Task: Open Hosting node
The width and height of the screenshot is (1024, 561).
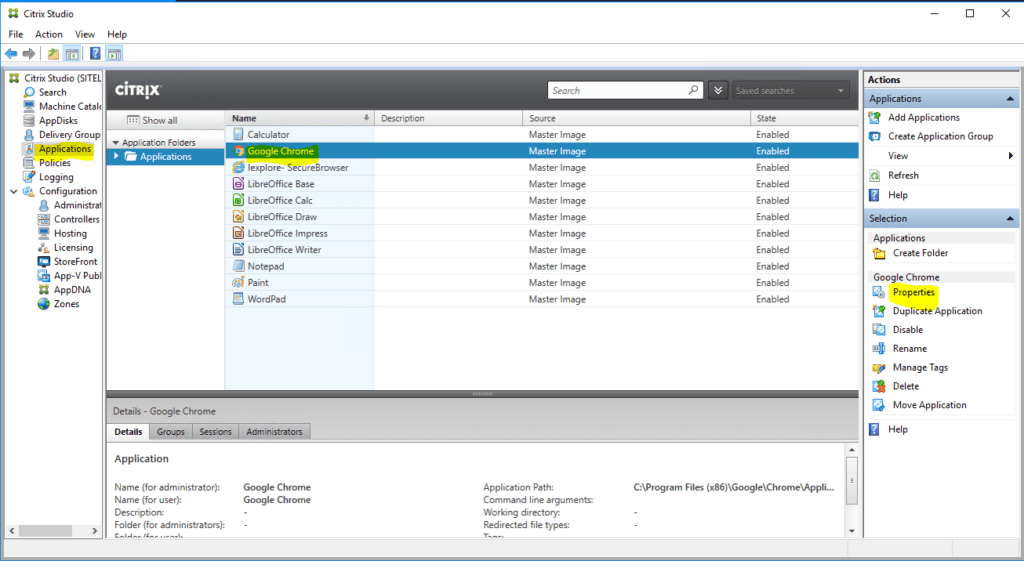Action: click(70, 233)
